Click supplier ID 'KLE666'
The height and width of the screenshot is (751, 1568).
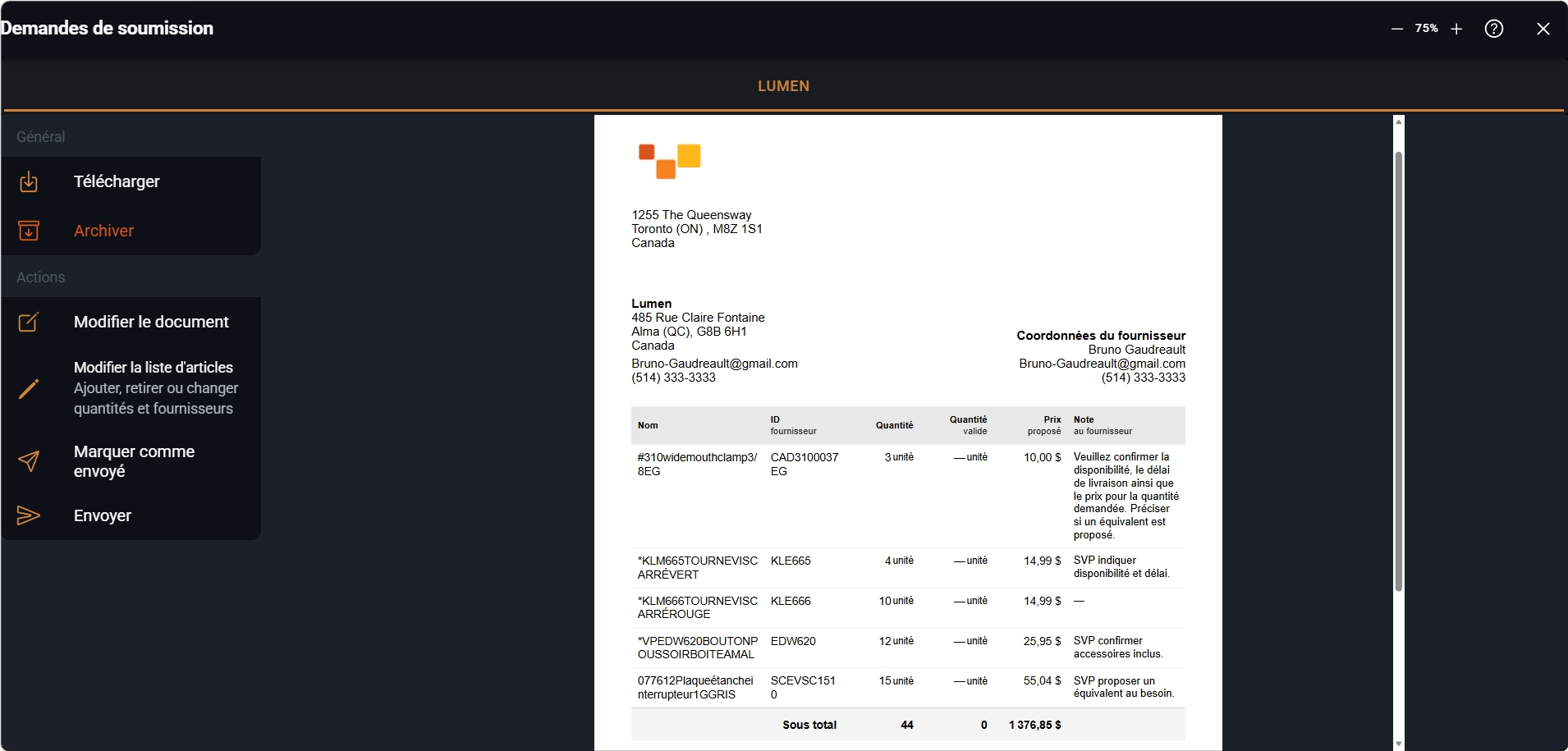click(x=791, y=601)
